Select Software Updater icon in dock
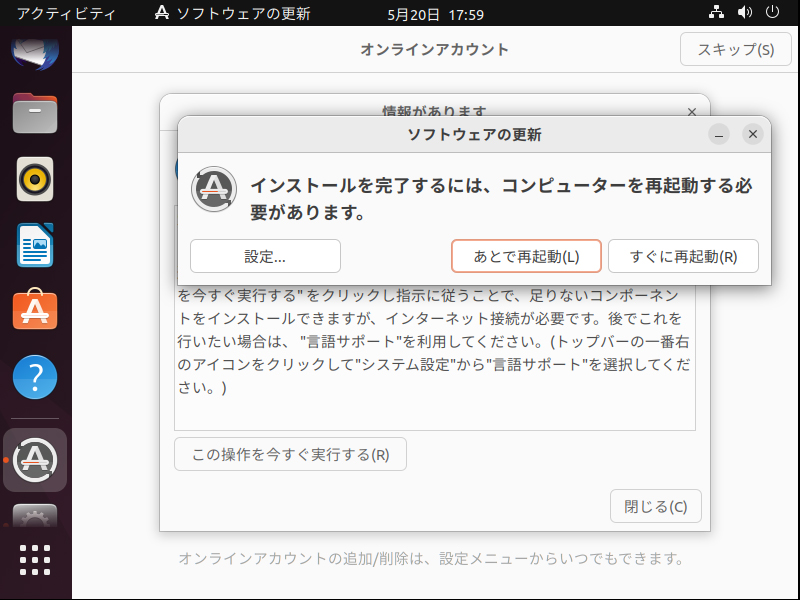Screen dimensions: 800x600 pyautogui.click(x=35, y=460)
